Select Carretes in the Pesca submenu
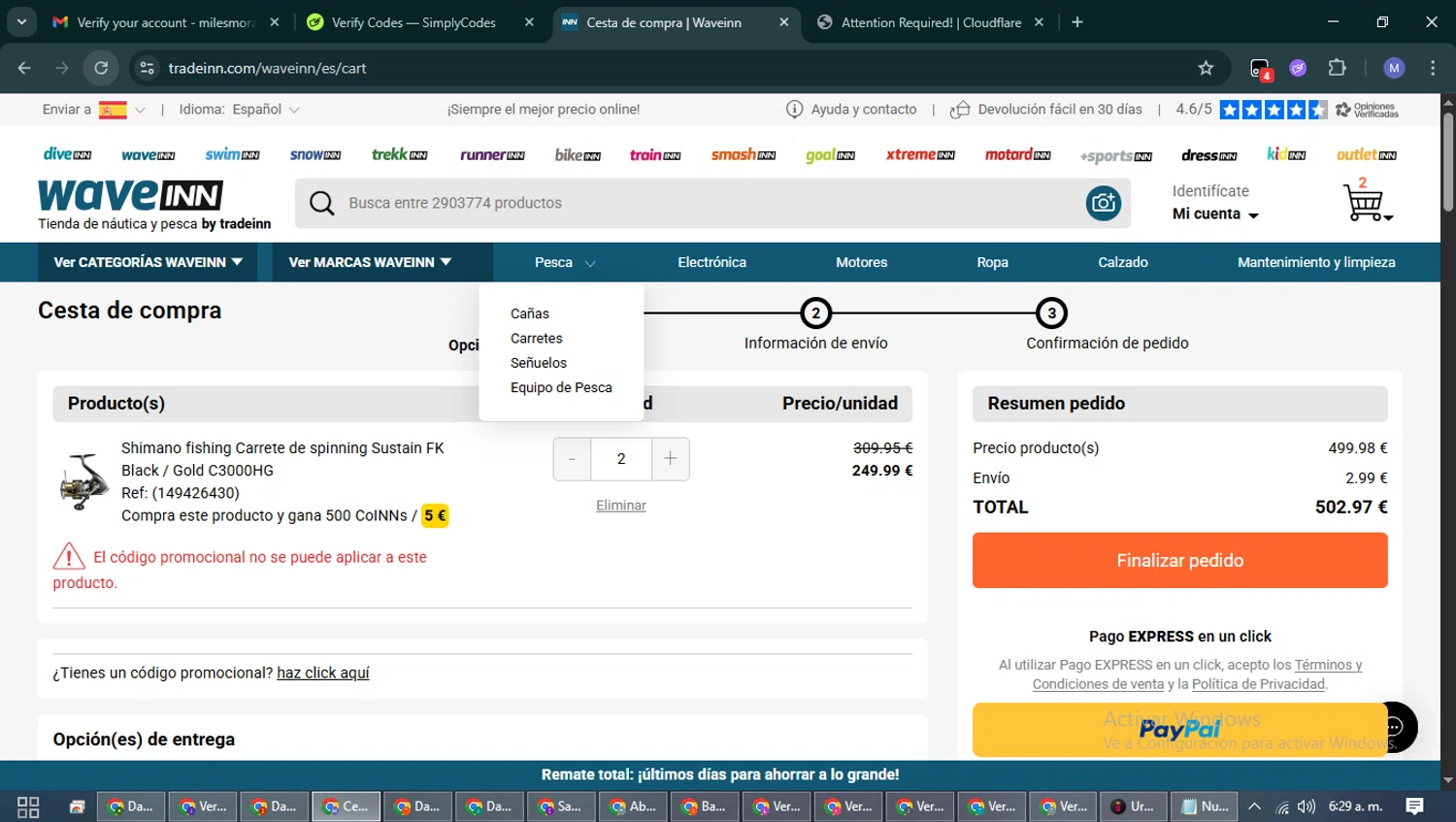Viewport: 1456px width, 822px height. pos(537,338)
